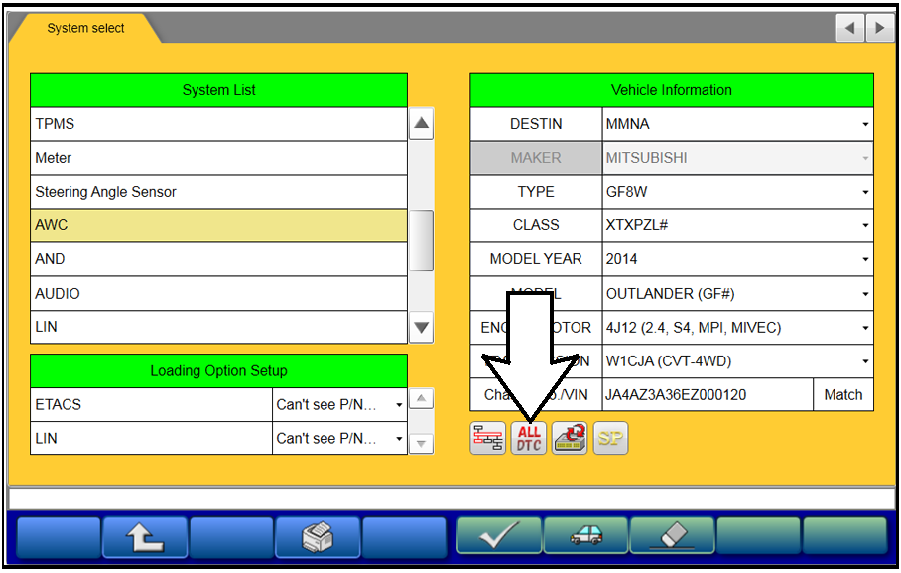The height and width of the screenshot is (573, 901).
Task: Open the ETACS option dropdown
Action: 339,404
